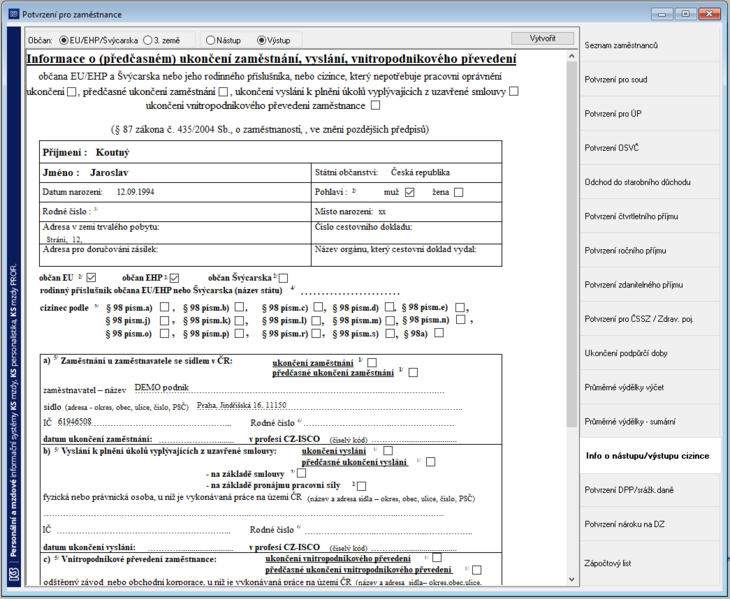Maximize the Potvrzení pro zaměstnance window

pos(685,14)
